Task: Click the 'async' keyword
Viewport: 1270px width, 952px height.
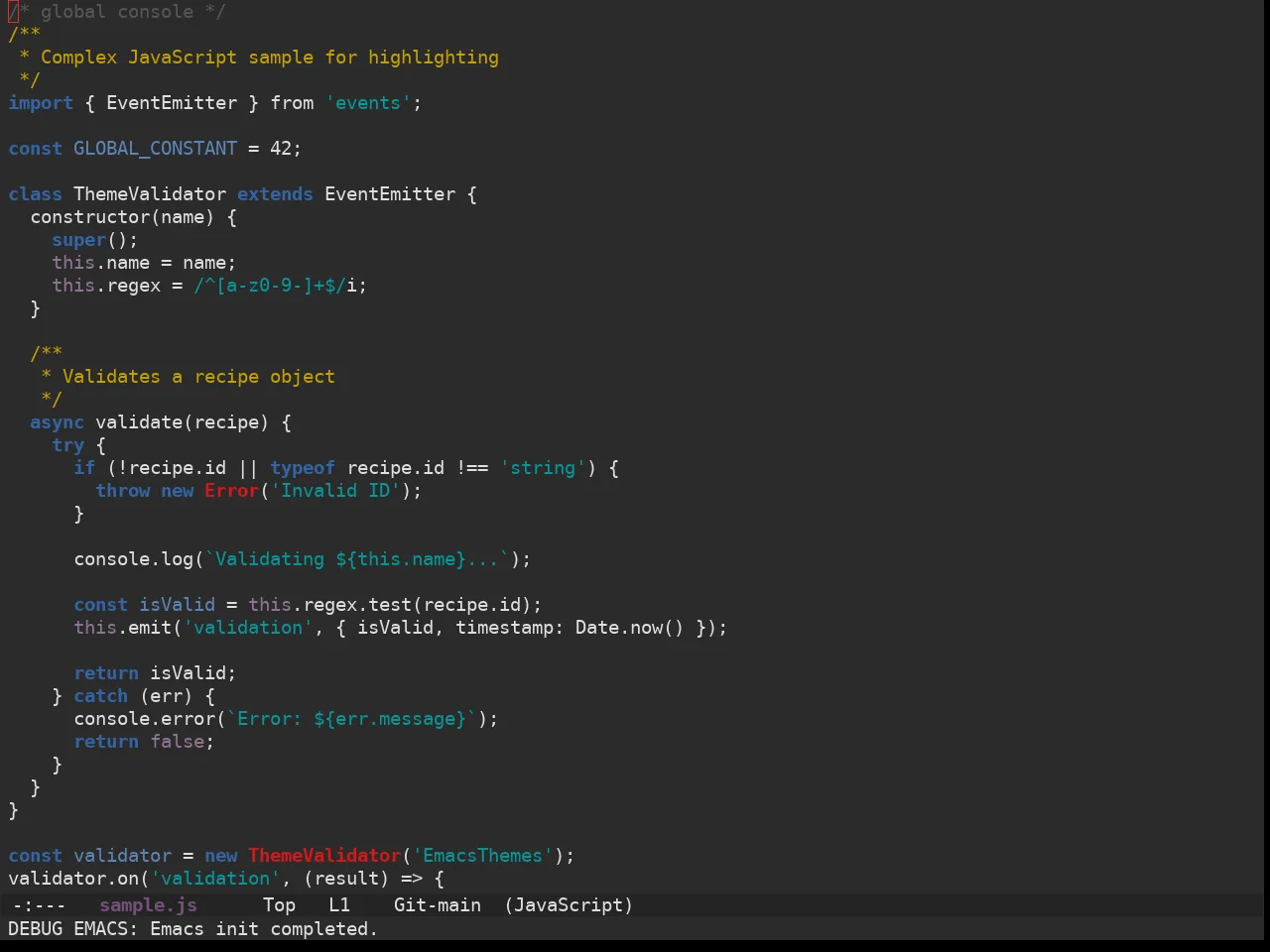Action: 57,422
